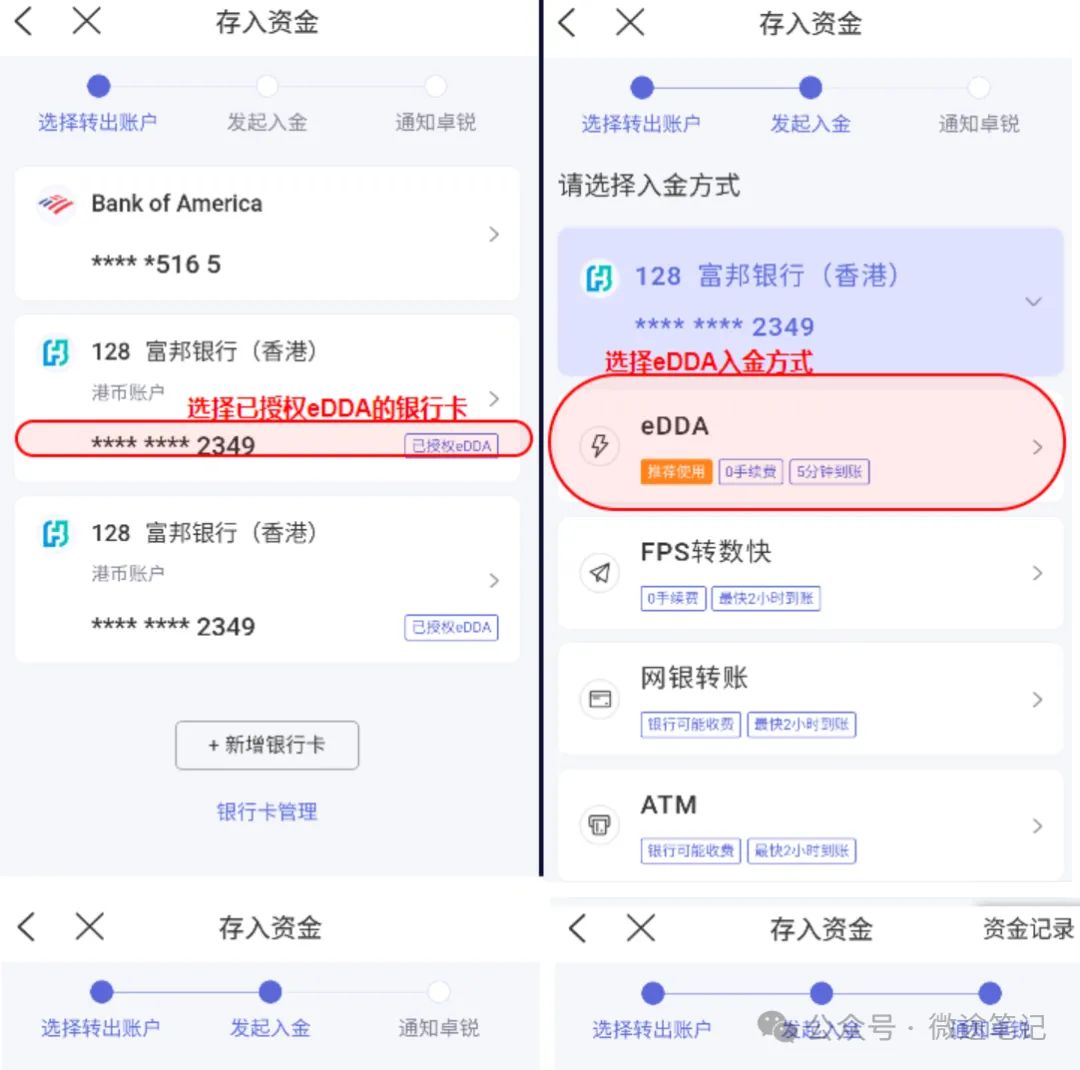Close the top-right deposit screen with X

click(x=630, y=22)
